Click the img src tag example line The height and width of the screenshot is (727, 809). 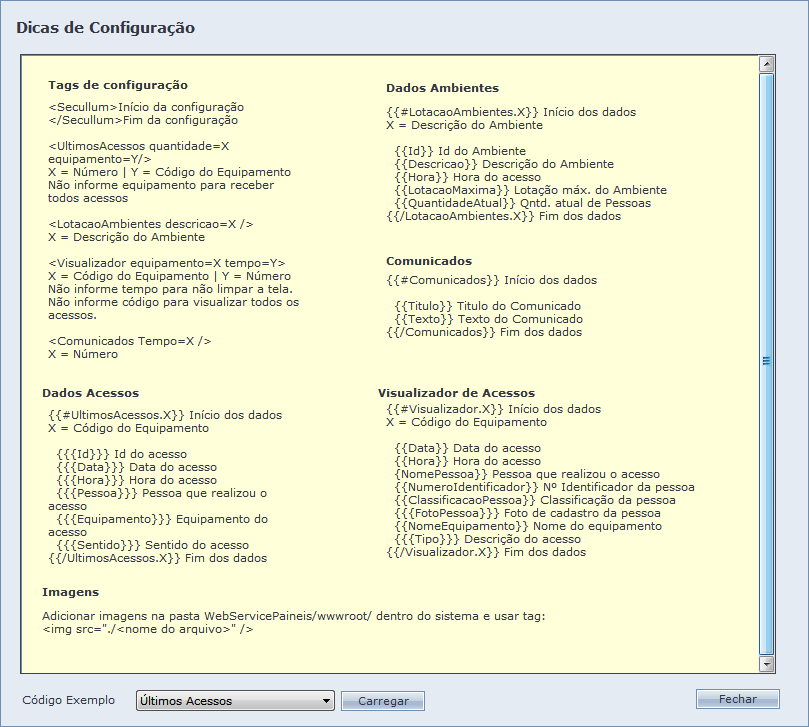147,630
